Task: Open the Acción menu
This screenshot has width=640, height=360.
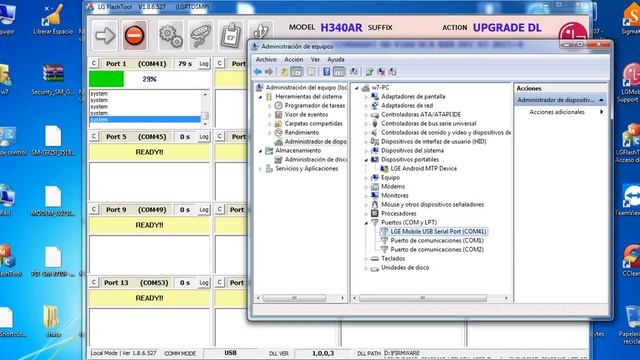Action: (x=293, y=60)
